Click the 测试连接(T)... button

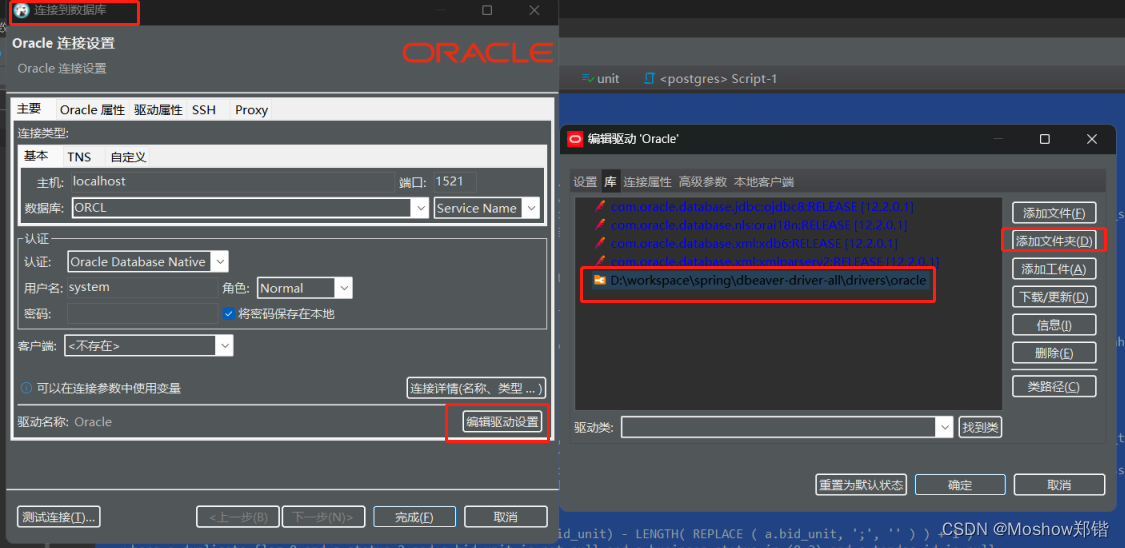tap(59, 516)
